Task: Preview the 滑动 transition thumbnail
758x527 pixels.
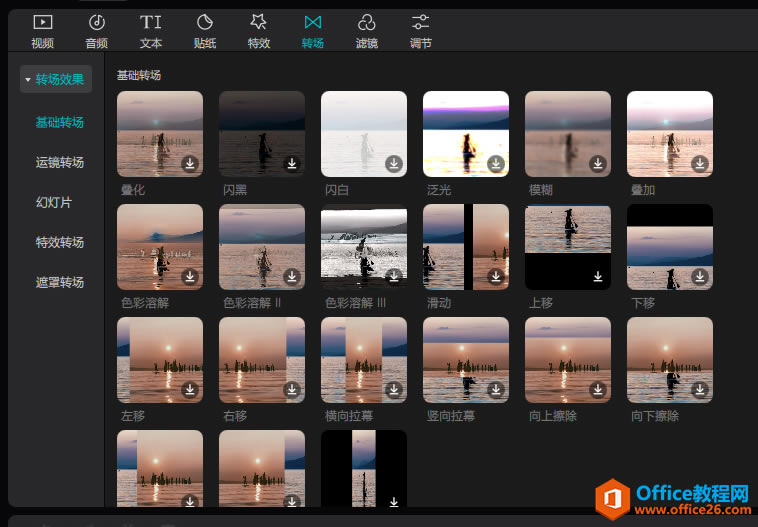Action: [x=466, y=247]
